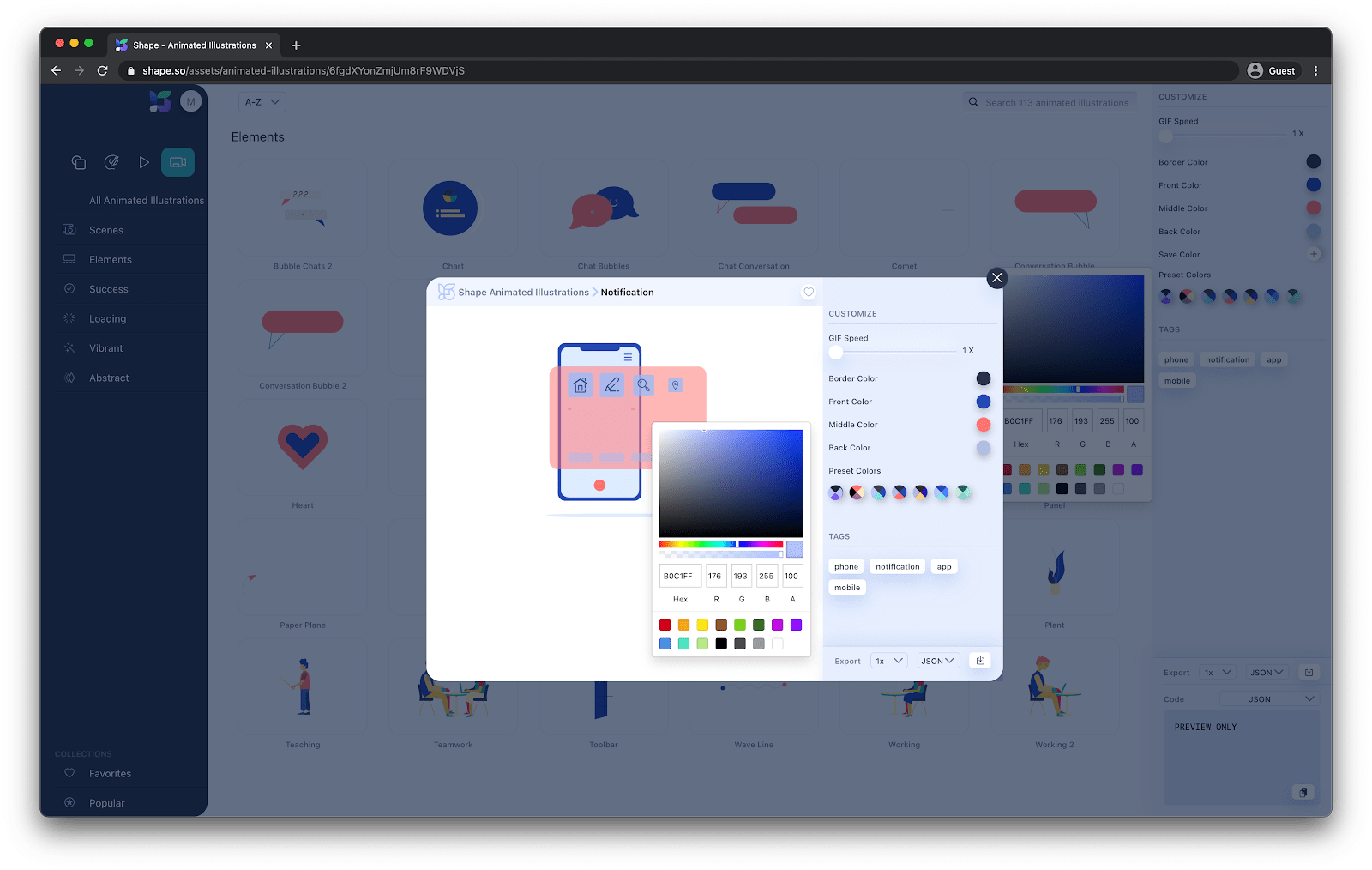Click the spinner icon beside Loading
1372x870 pixels.
69,318
